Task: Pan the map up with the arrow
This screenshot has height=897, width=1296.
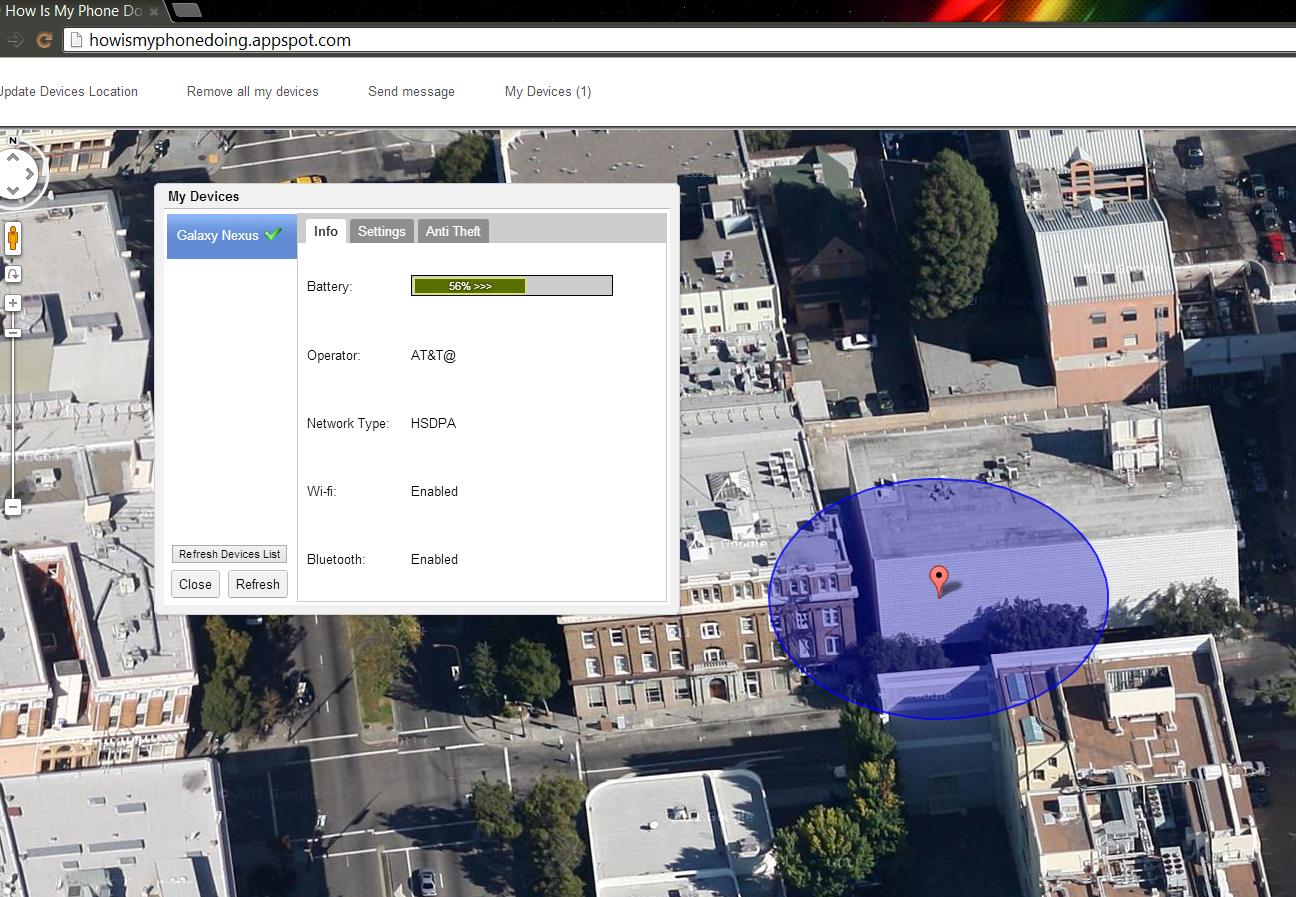Action: click(12, 157)
